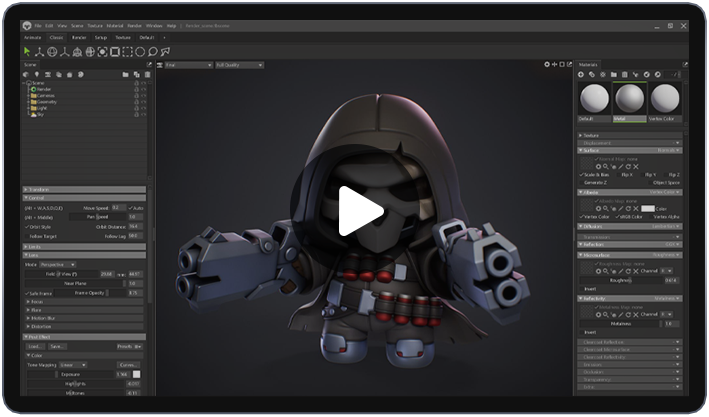Viewport: 709px width, 417px height.
Task: Expand the Motion Blur section
Action: point(85,318)
